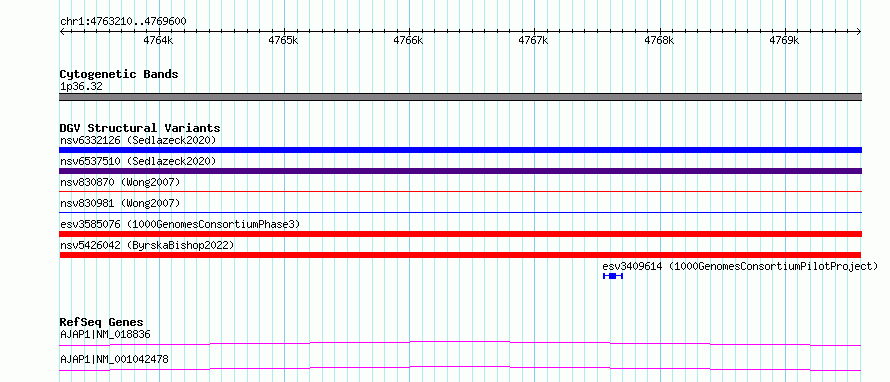Click the red esv3585076 variant bar
Image resolution: width=890 pixels, height=382 pixels.
click(460, 234)
